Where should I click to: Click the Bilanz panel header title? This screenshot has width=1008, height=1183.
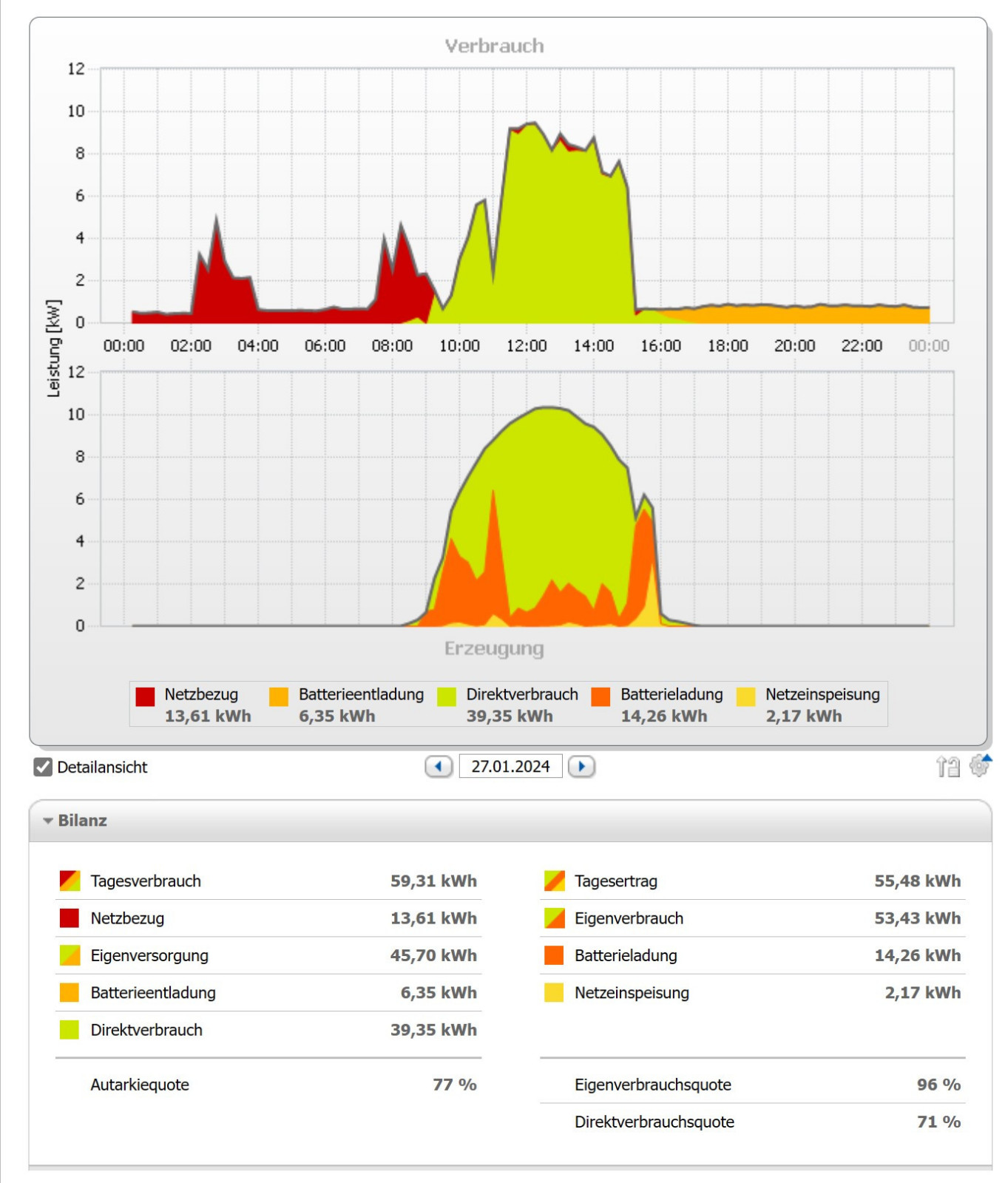83,821
